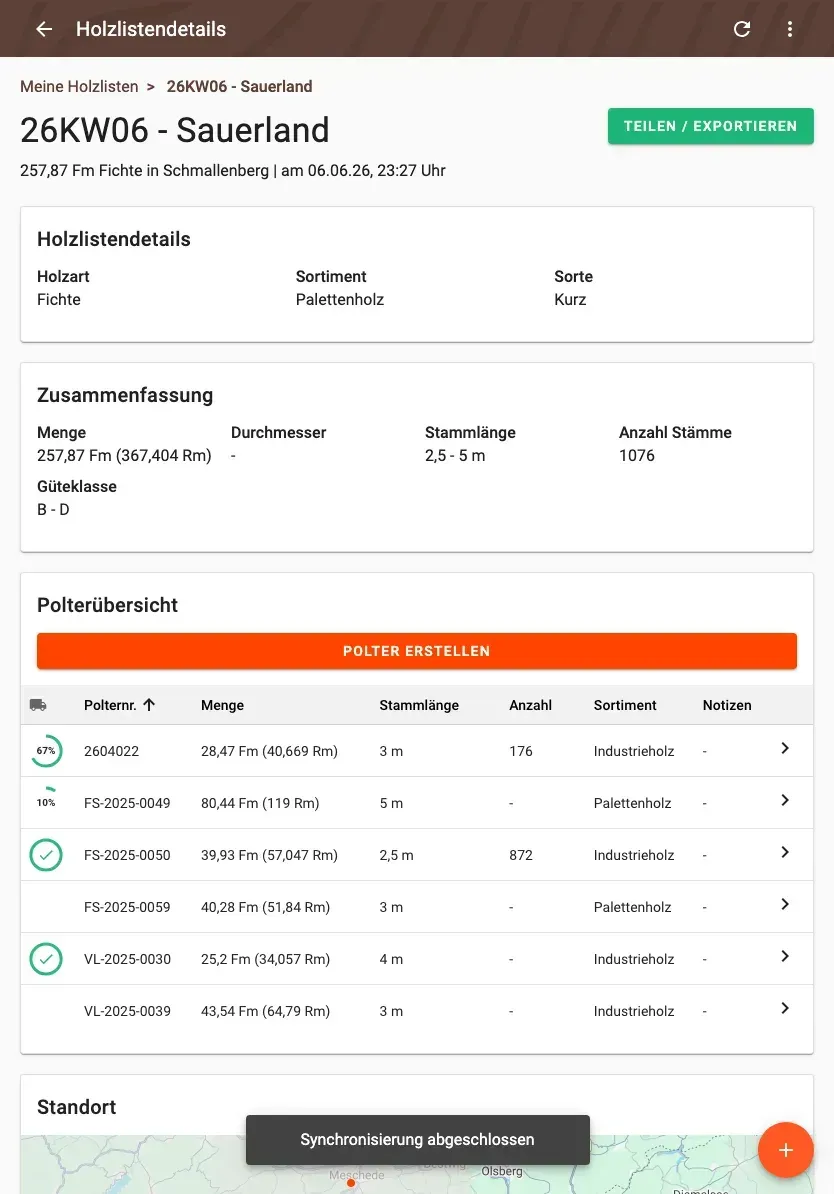Click the truck icon column header
The width and height of the screenshot is (834, 1194).
(x=38, y=705)
